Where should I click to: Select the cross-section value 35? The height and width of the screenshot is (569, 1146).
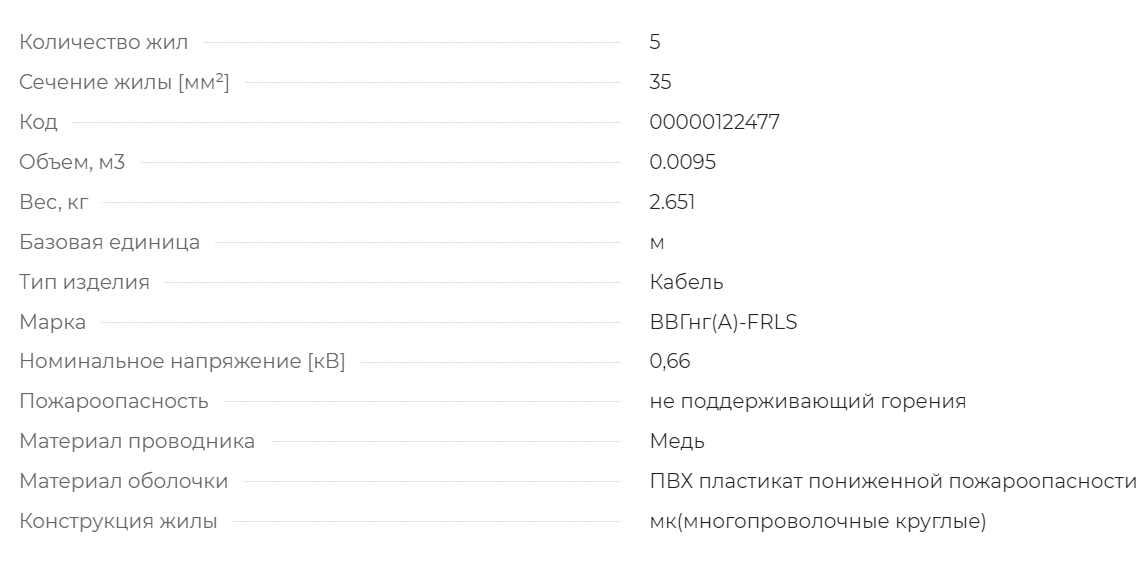click(660, 83)
